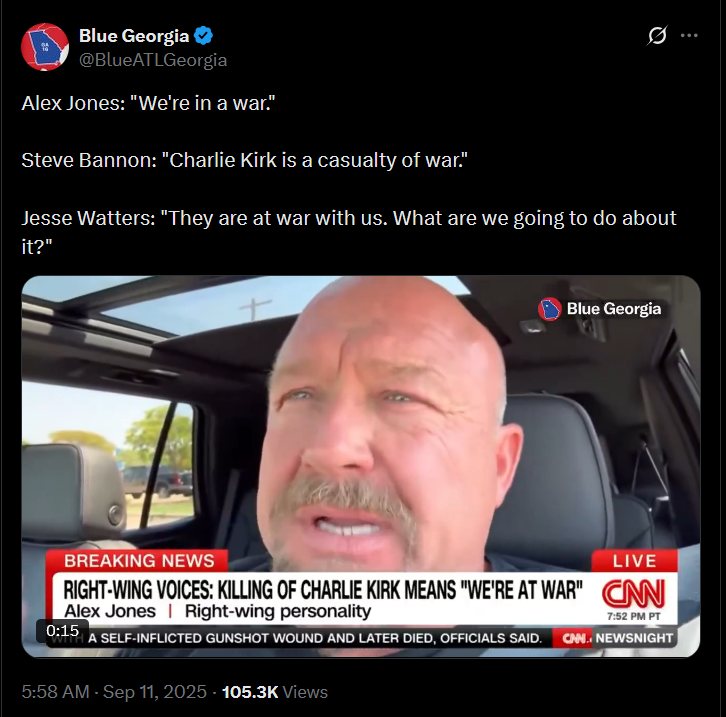Open the 5:58 AM · Sep 11, 2025 timestamp

tap(114, 692)
